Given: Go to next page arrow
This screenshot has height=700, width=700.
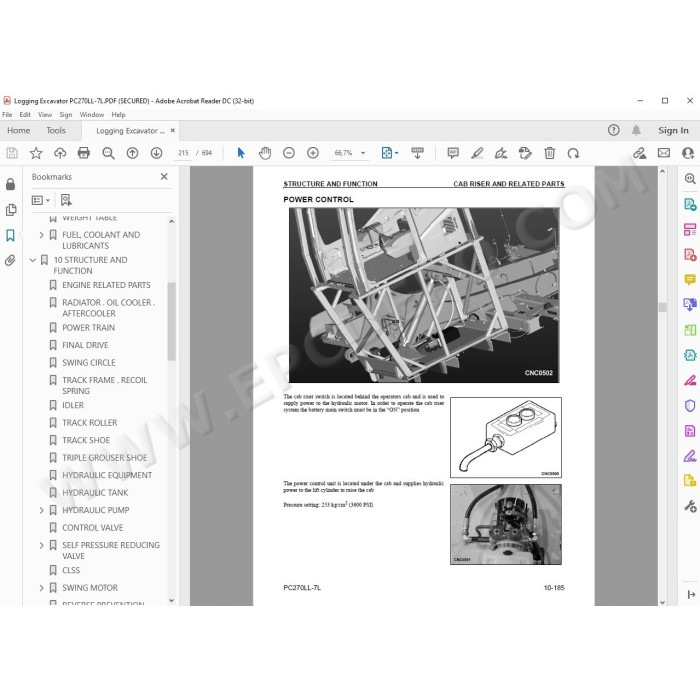Looking at the screenshot, I should tap(156, 153).
